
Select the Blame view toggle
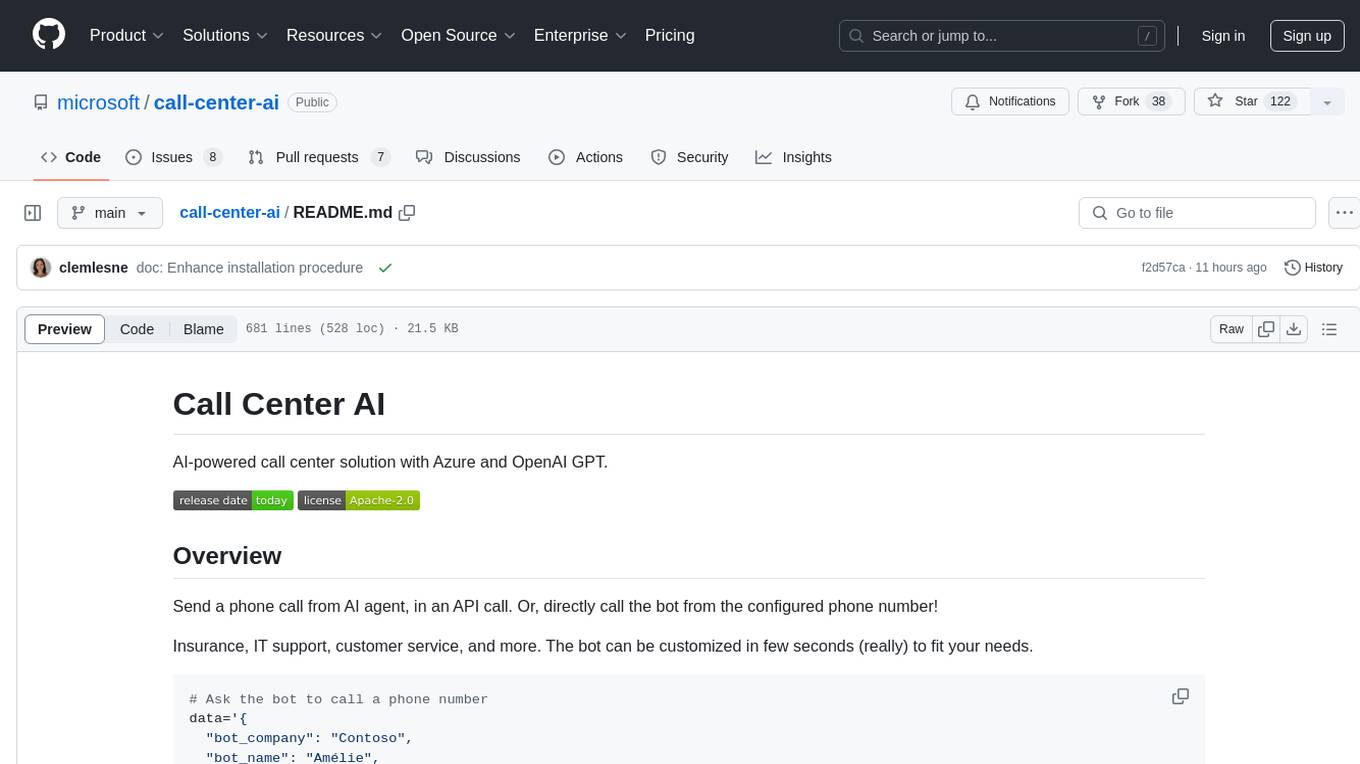(203, 329)
